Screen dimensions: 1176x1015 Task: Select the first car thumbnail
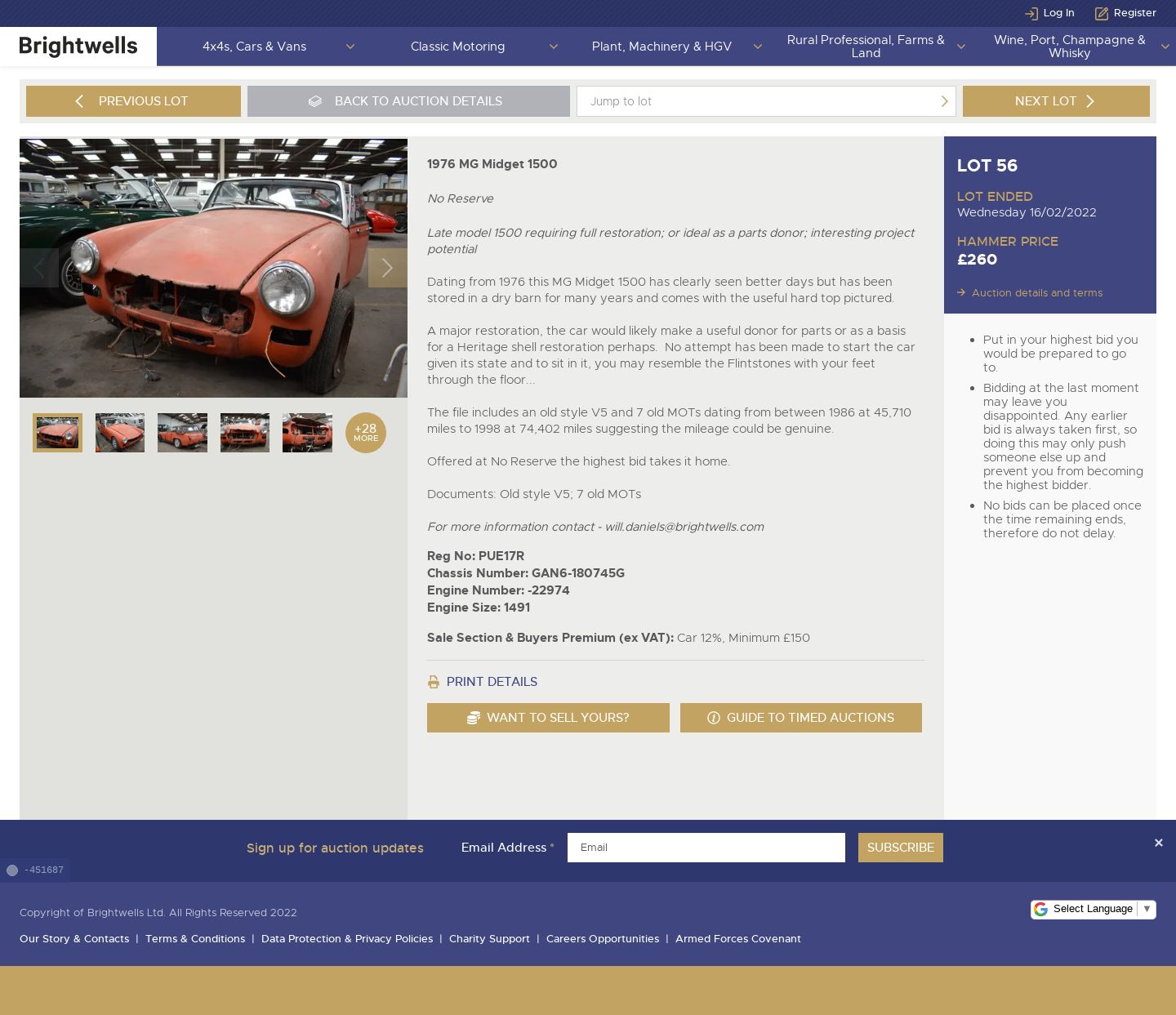point(57,433)
